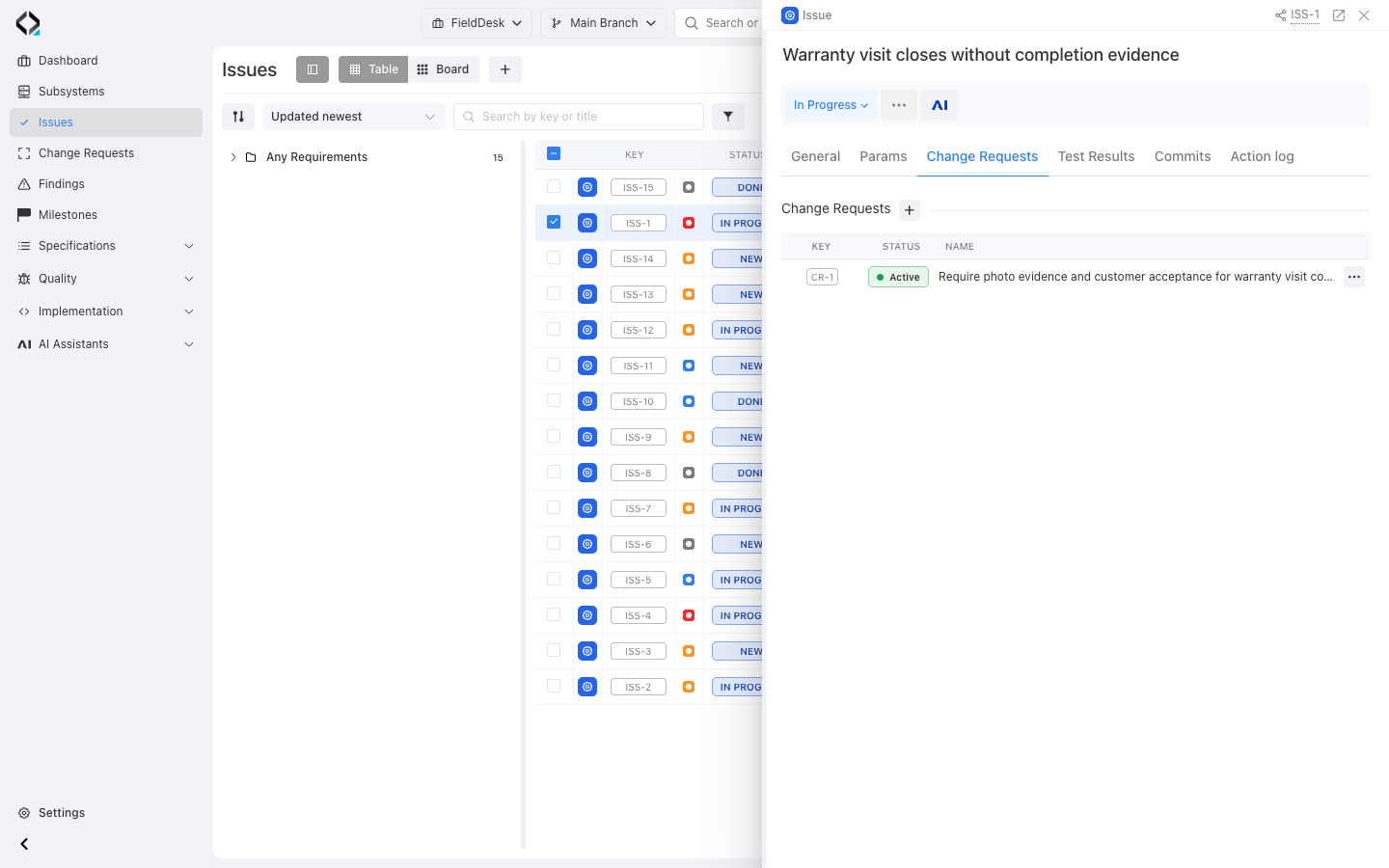The width and height of the screenshot is (1389, 868).
Task: Add a new change request to the issue
Action: [x=910, y=210]
